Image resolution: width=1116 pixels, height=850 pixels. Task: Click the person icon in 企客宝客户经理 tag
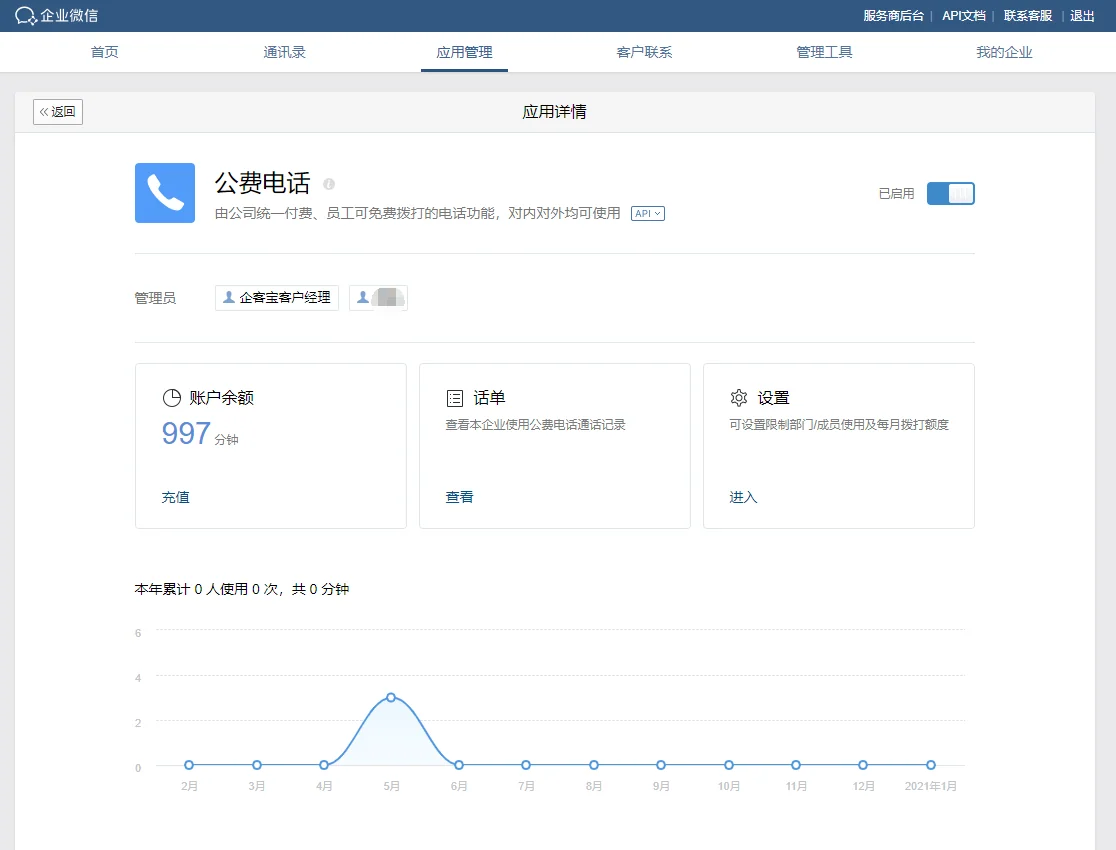[x=228, y=297]
